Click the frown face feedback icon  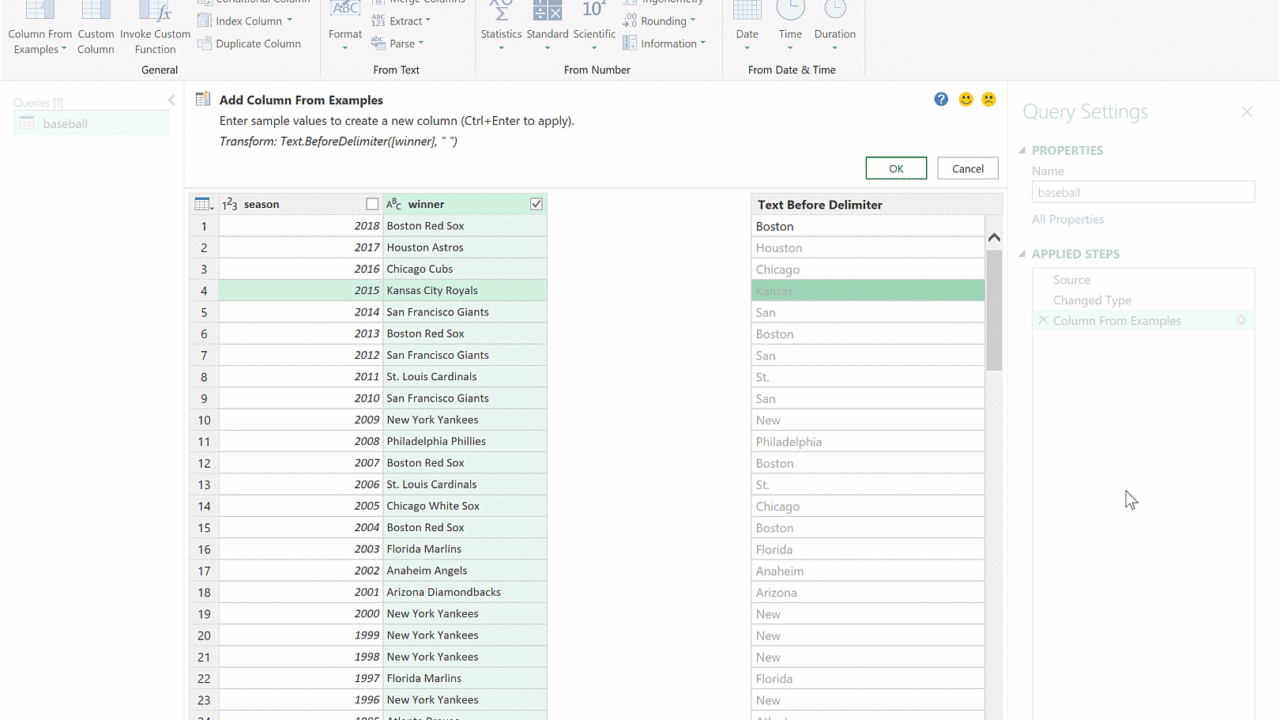click(989, 99)
